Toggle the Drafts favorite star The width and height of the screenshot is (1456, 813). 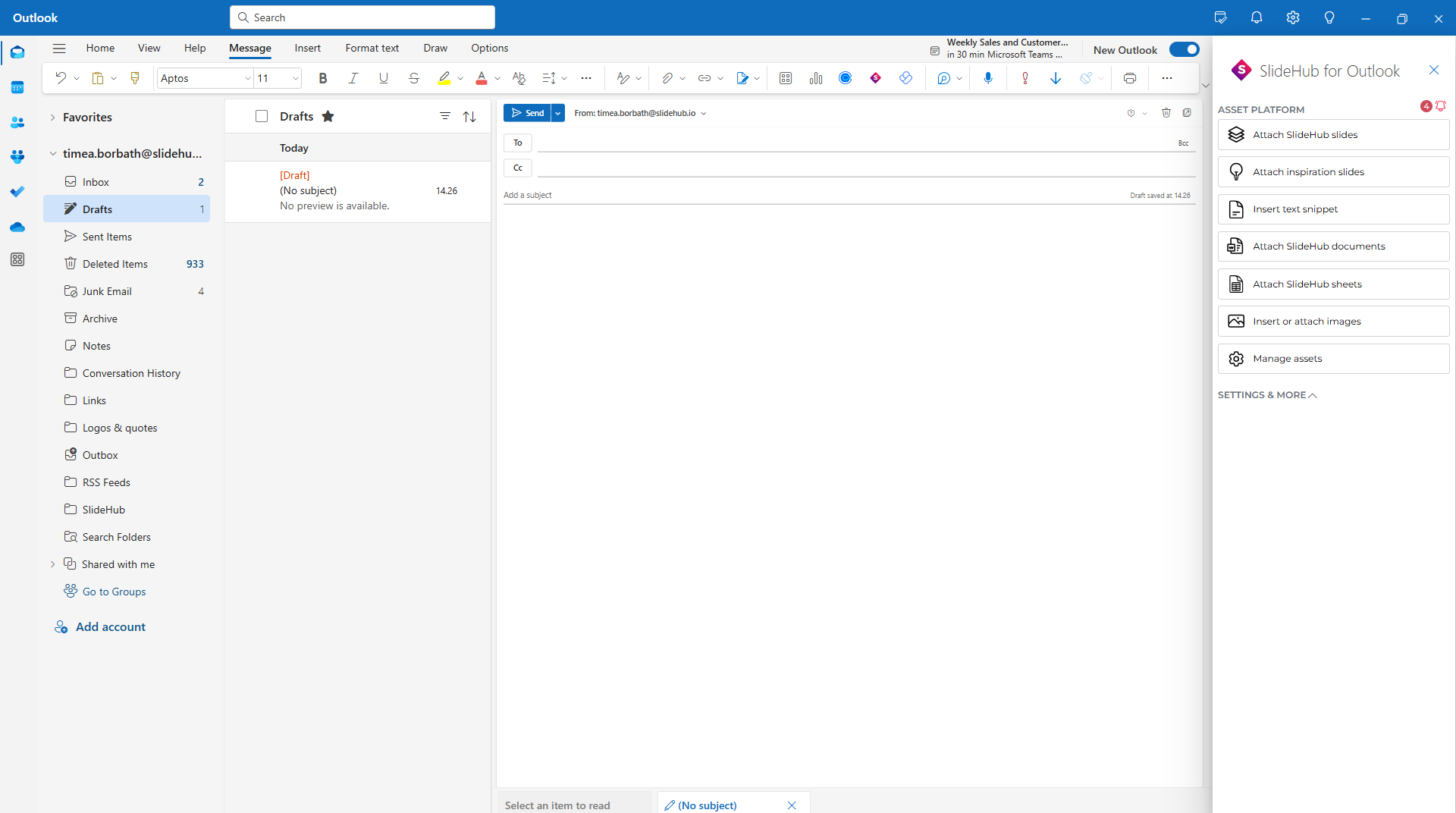(x=328, y=116)
